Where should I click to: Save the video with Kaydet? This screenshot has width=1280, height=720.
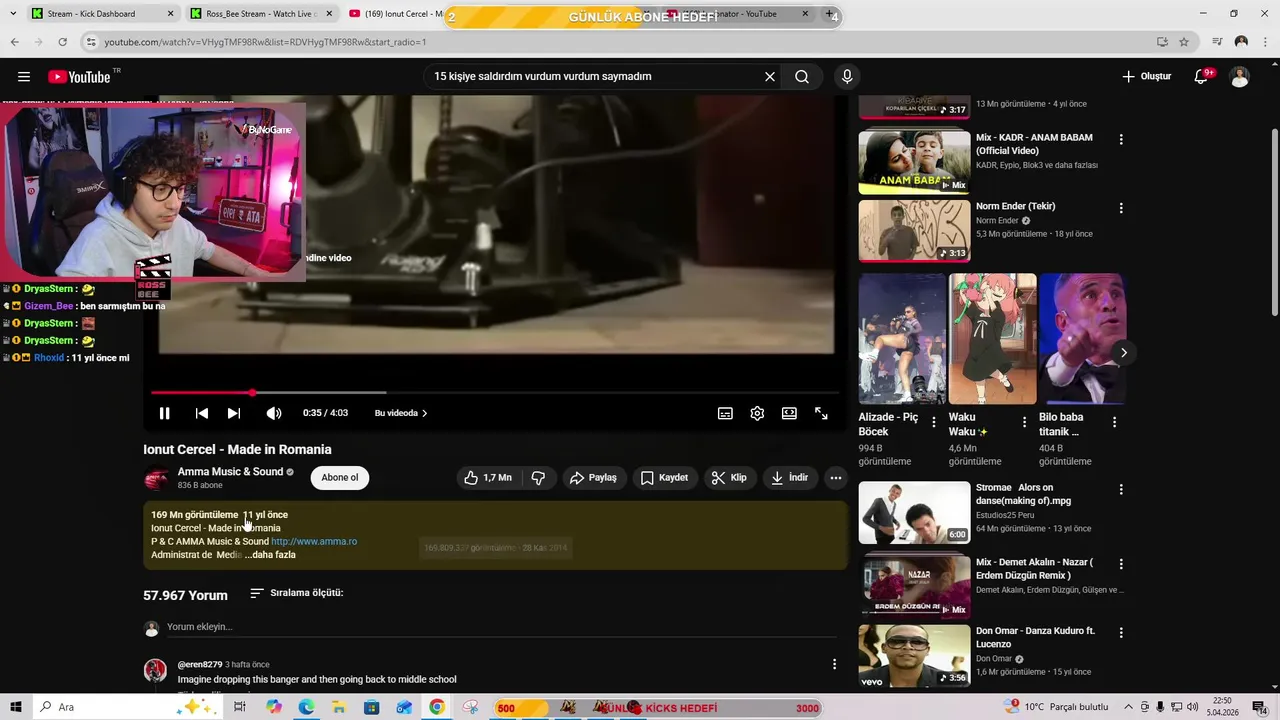[664, 478]
